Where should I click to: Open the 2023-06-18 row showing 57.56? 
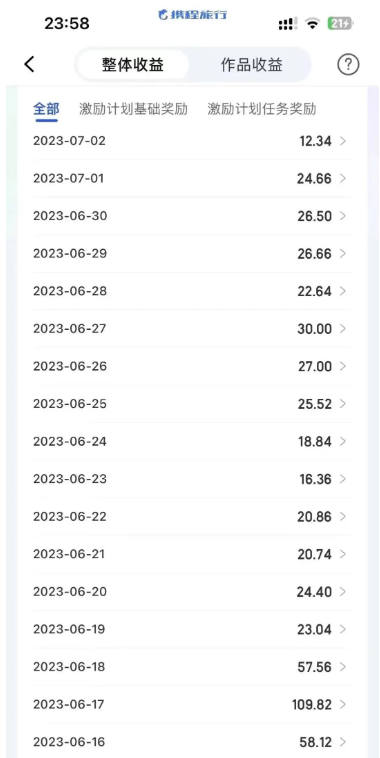click(x=192, y=667)
